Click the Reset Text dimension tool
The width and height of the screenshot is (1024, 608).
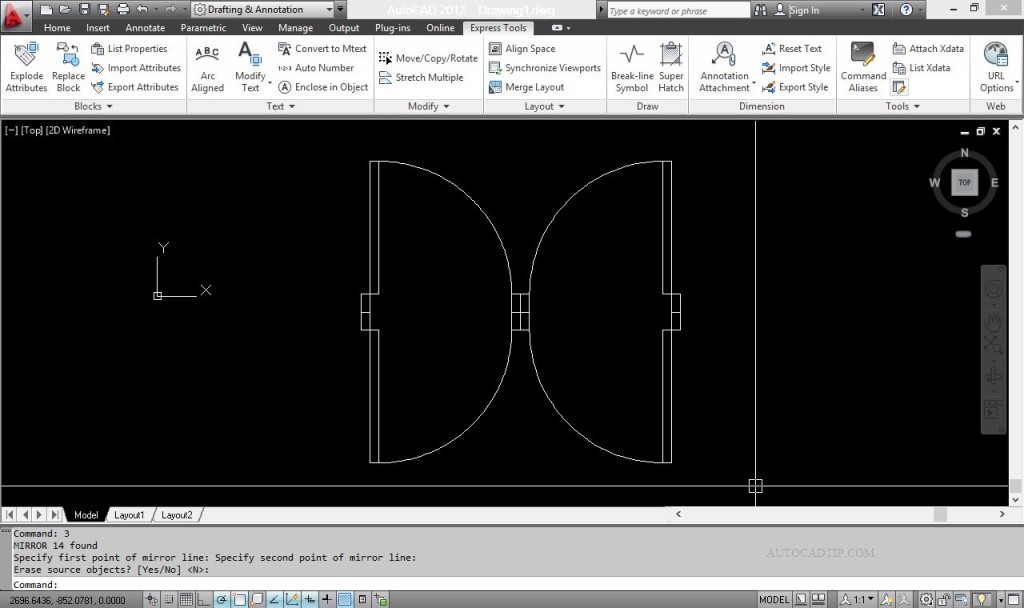[x=792, y=48]
